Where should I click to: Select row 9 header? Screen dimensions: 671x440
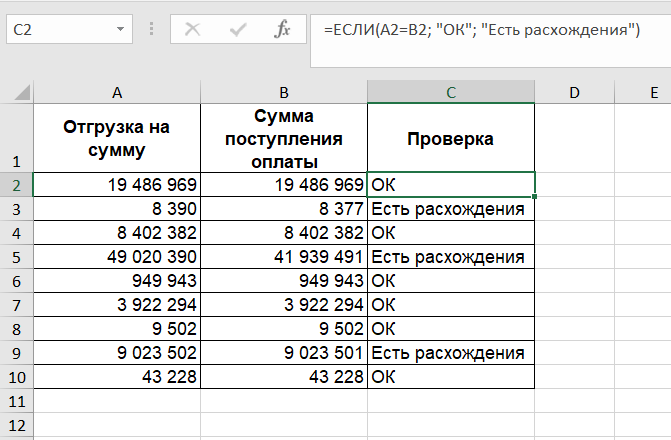pyautogui.click(x=16, y=353)
